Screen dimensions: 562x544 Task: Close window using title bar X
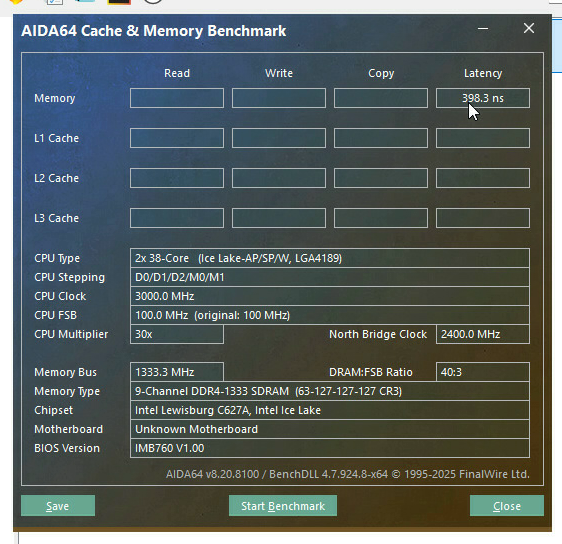[529, 28]
